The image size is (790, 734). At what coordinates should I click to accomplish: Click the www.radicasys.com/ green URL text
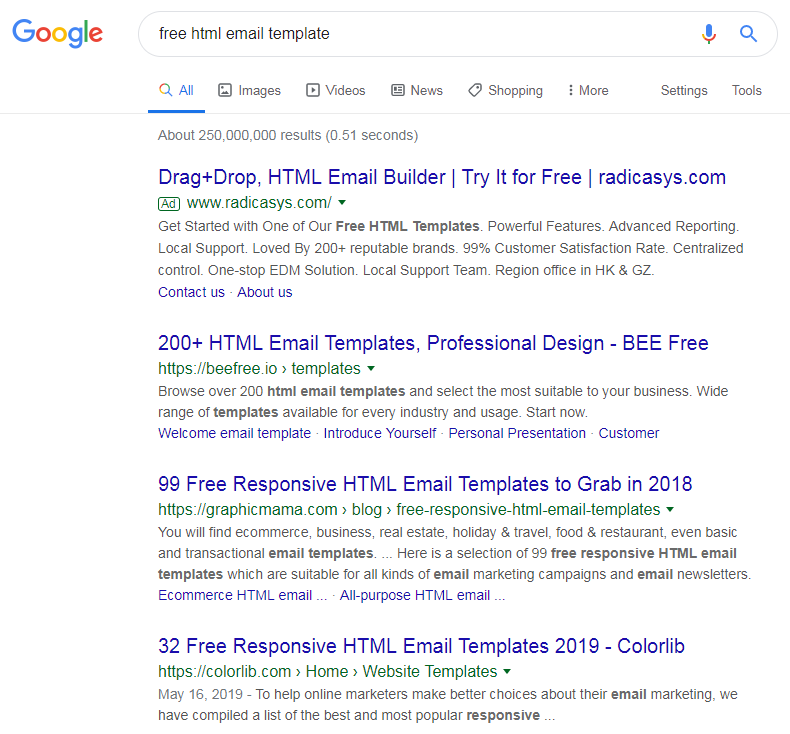259,203
